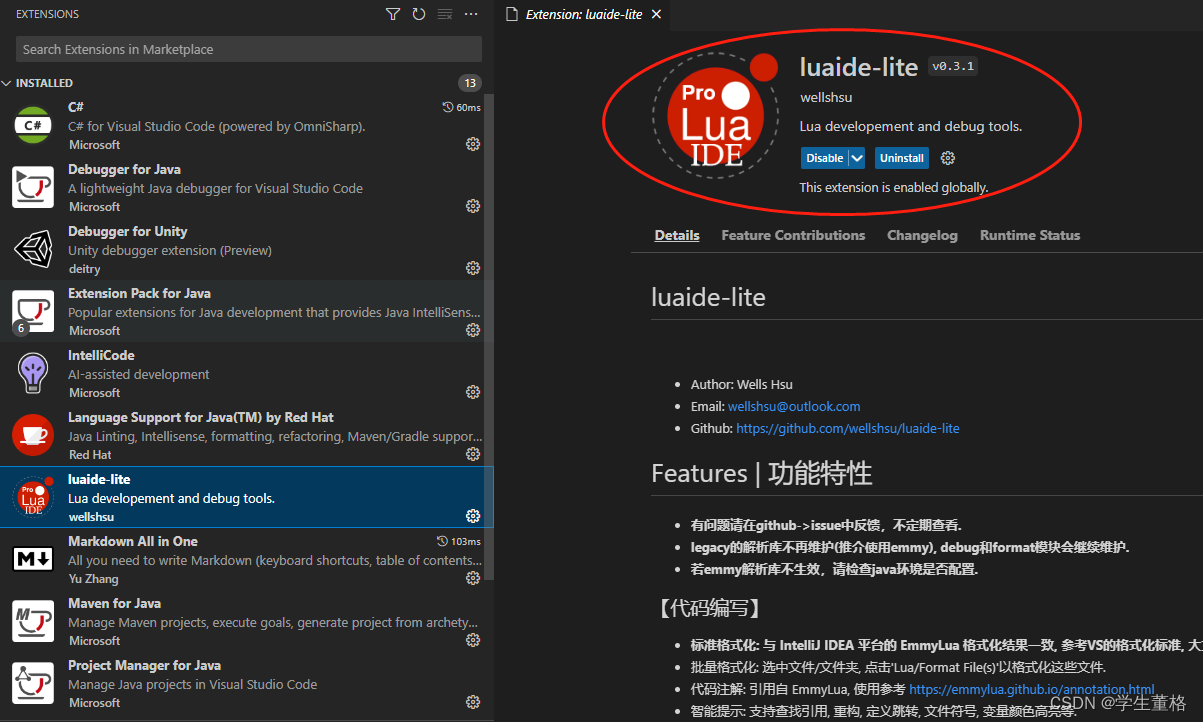Click the filter extensions icon
The image size is (1203, 722).
pos(392,14)
